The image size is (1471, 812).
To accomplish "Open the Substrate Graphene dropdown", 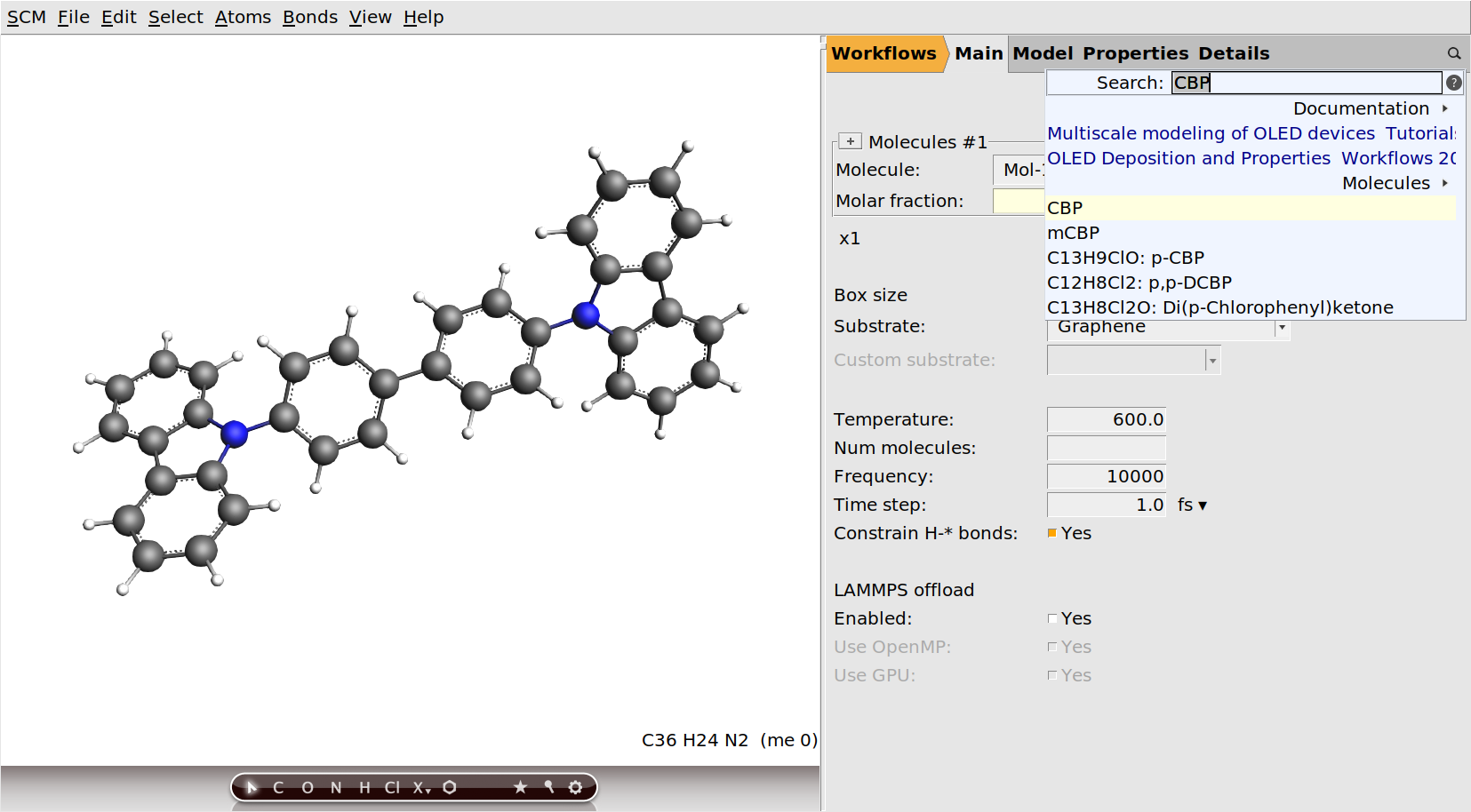I will [1282, 328].
